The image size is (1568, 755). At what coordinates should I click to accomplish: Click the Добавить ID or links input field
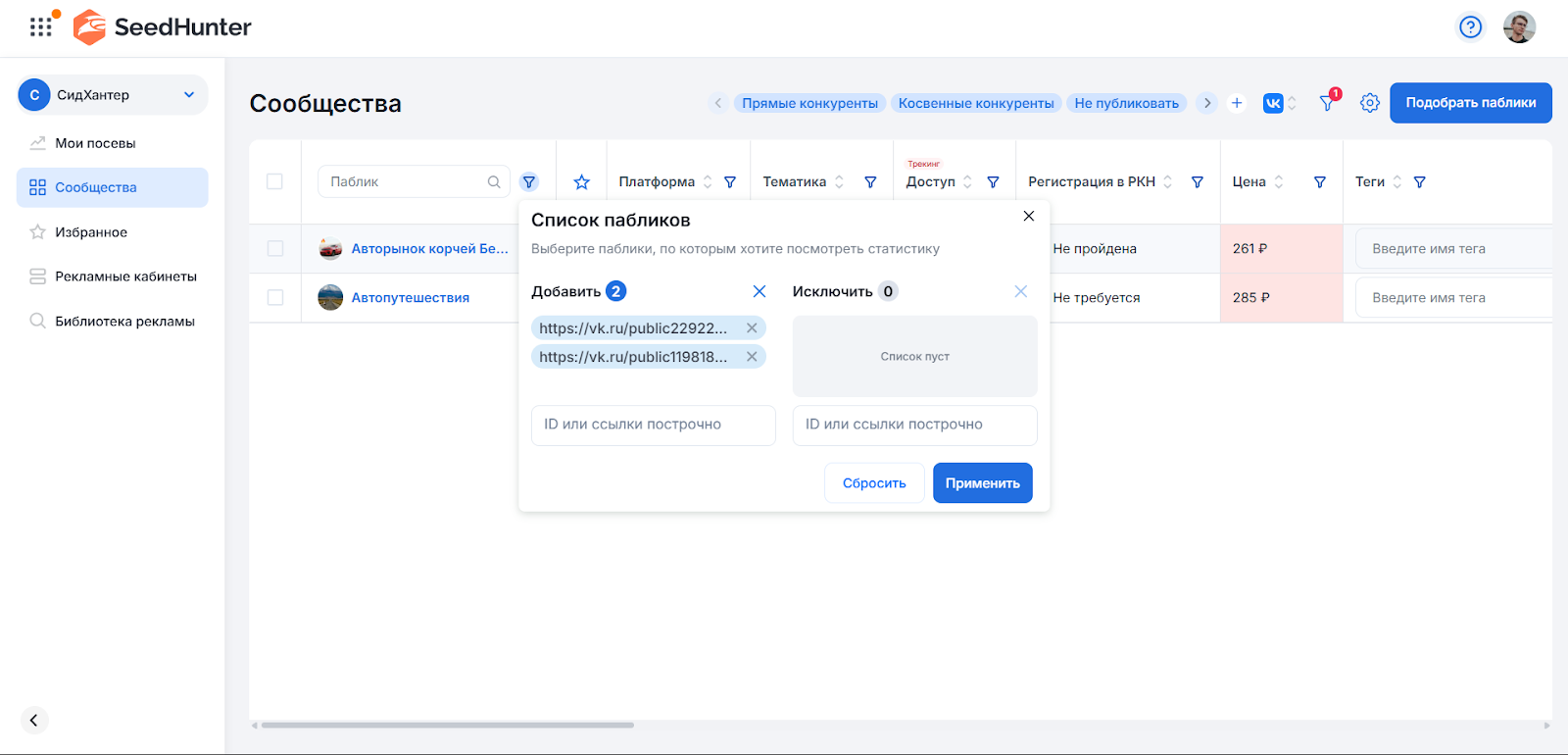point(653,425)
